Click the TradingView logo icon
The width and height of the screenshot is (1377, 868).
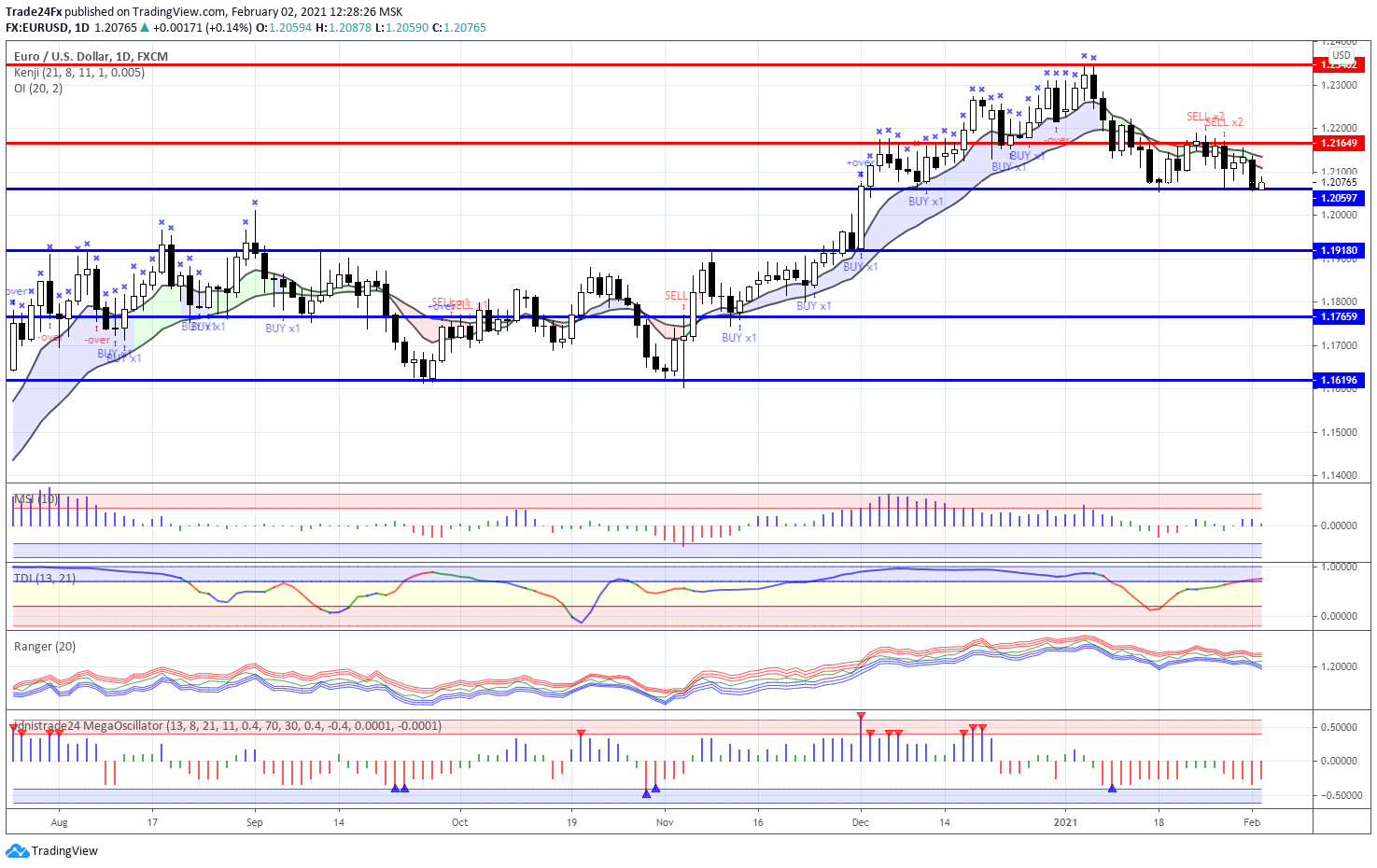[17, 850]
